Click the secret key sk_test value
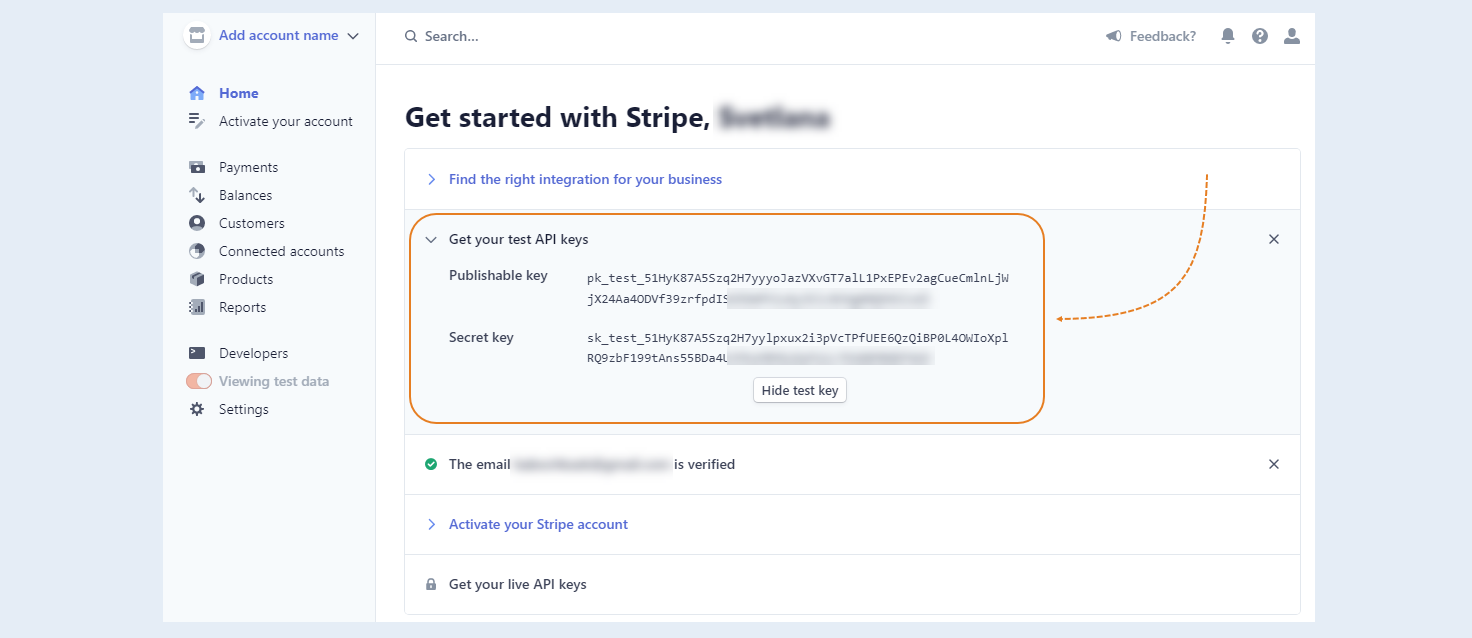Viewport: 1472px width, 638px height. (x=798, y=347)
